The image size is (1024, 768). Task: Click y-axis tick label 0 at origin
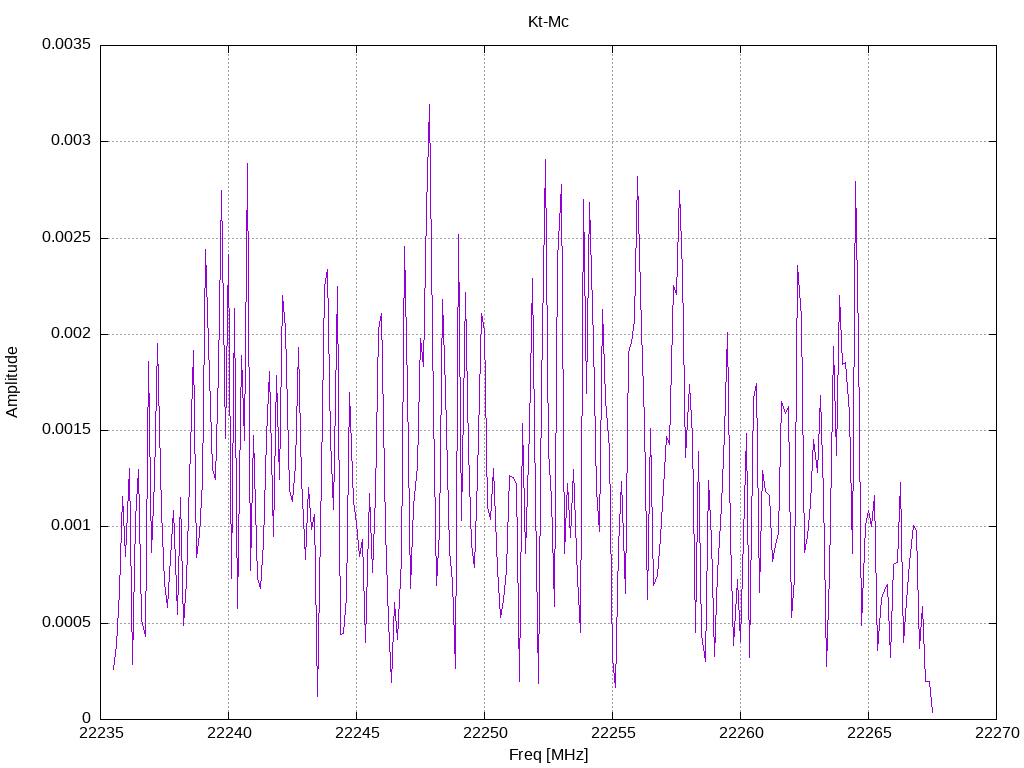click(87, 718)
